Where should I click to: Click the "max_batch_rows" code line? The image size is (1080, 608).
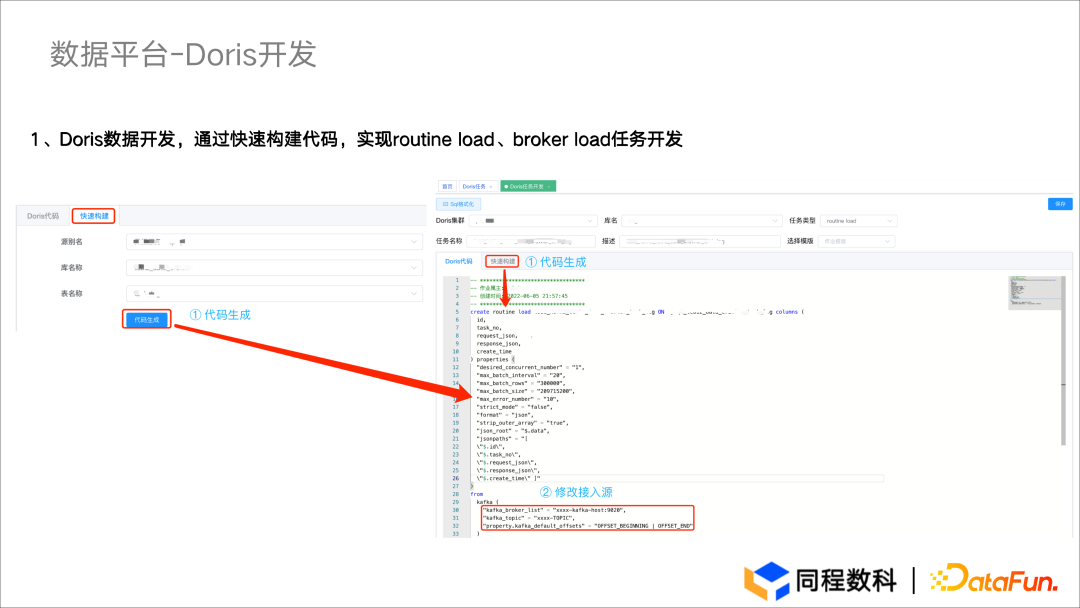(520, 384)
